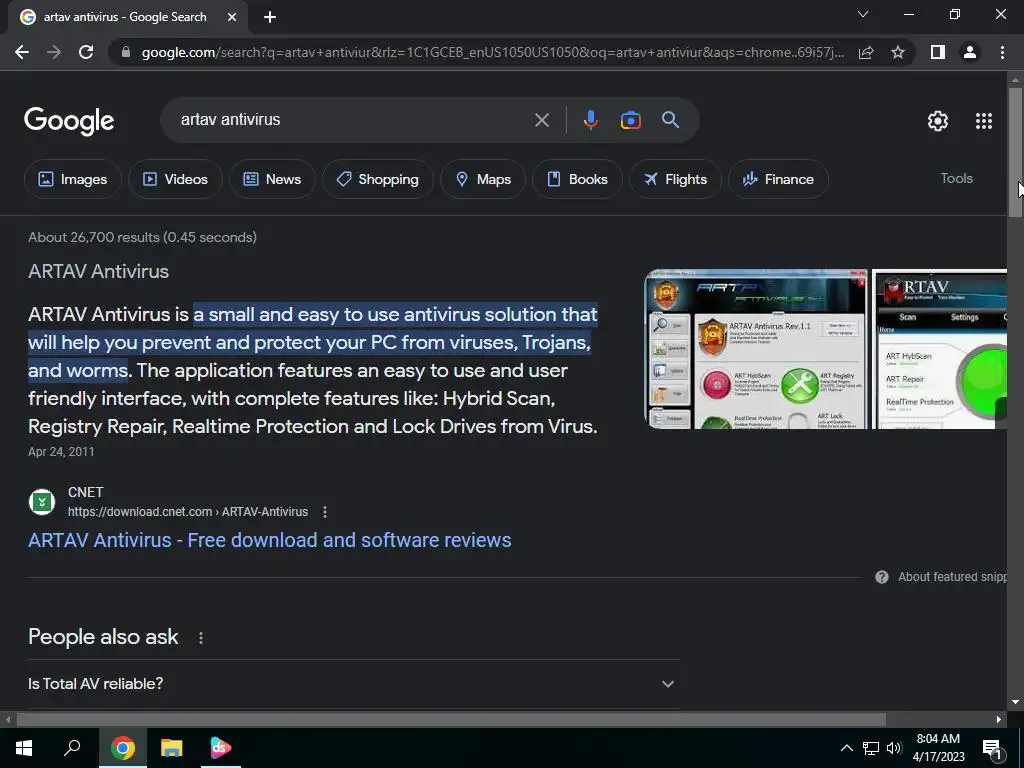Screen dimensions: 1024x768
Task: Go back to the previous page
Action: click(x=22, y=52)
